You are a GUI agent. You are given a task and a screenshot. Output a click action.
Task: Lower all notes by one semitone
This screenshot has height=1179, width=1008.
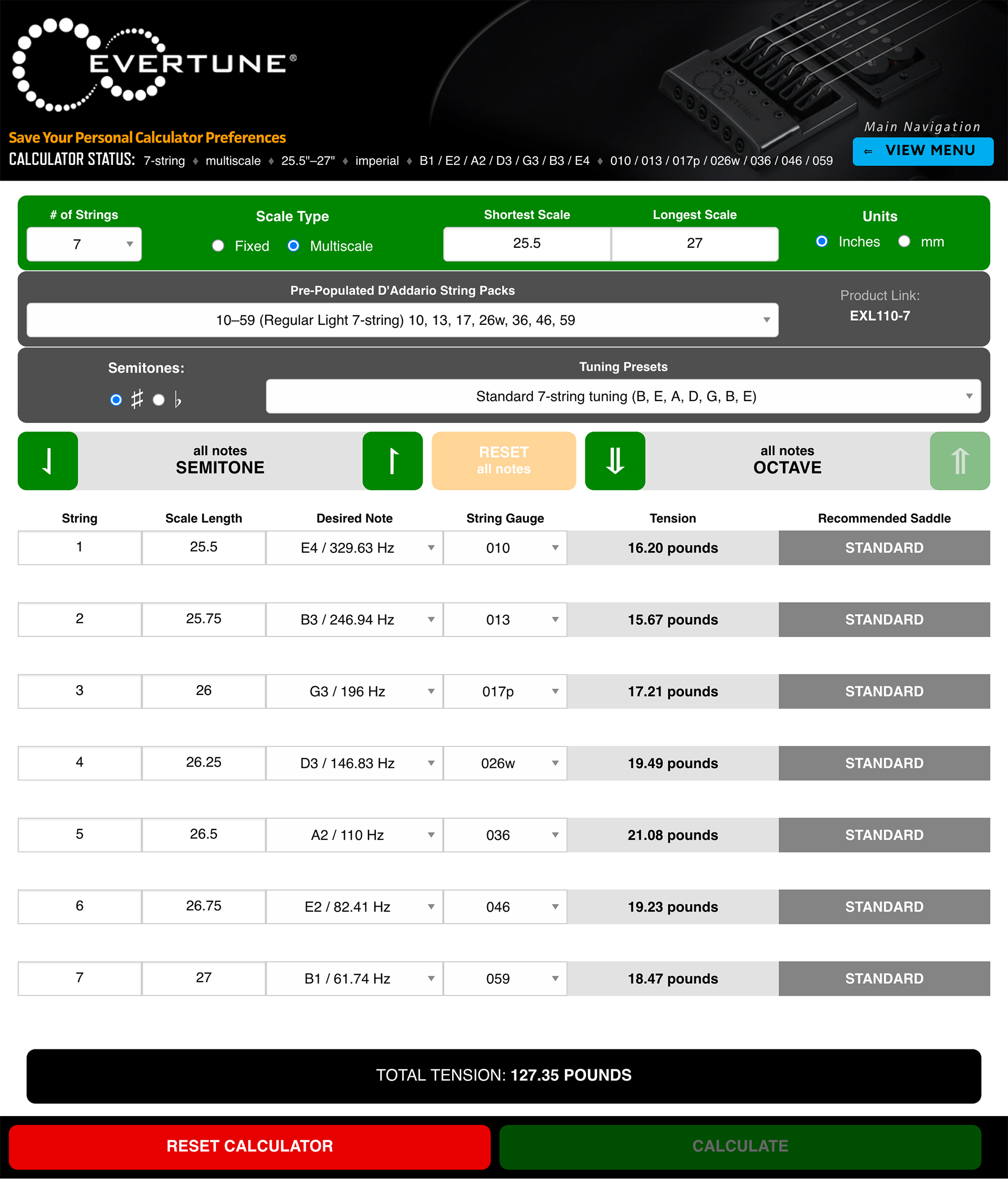pyautogui.click(x=48, y=461)
